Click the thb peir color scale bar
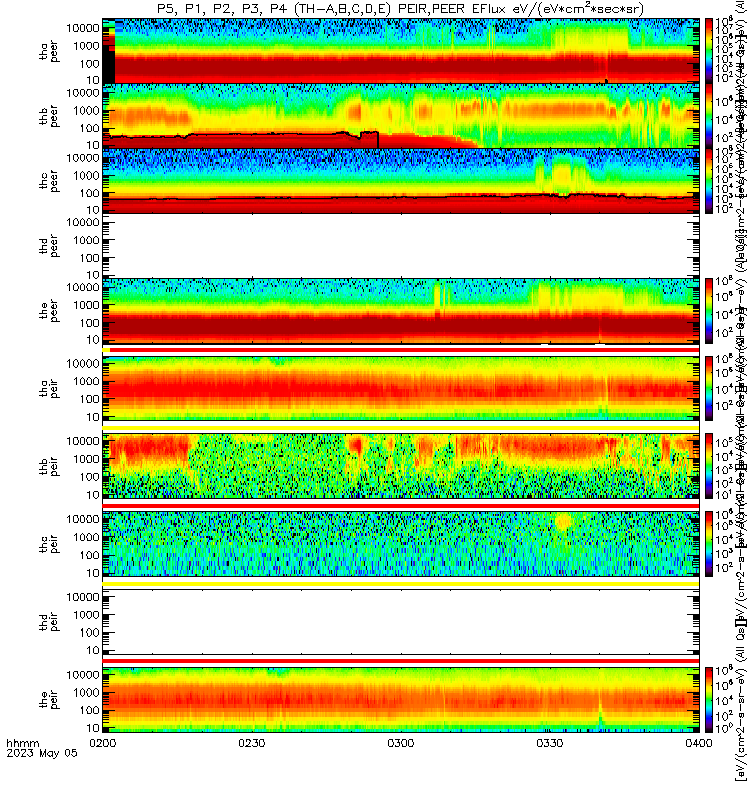This screenshot has width=750, height=800. [709, 466]
